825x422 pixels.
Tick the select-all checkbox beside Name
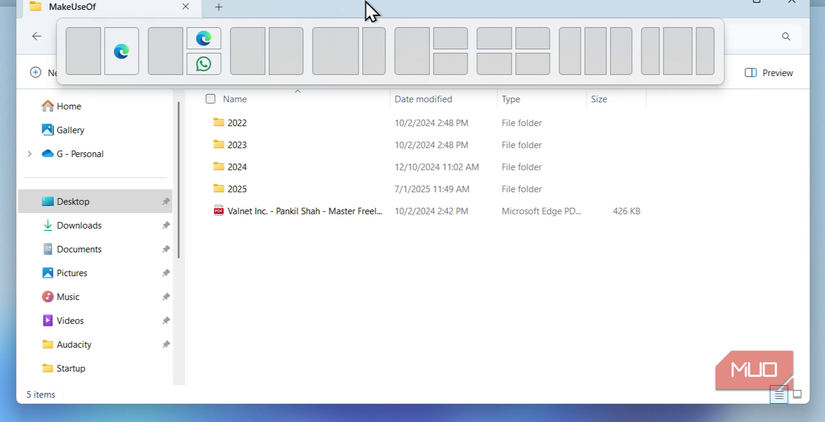click(x=210, y=99)
